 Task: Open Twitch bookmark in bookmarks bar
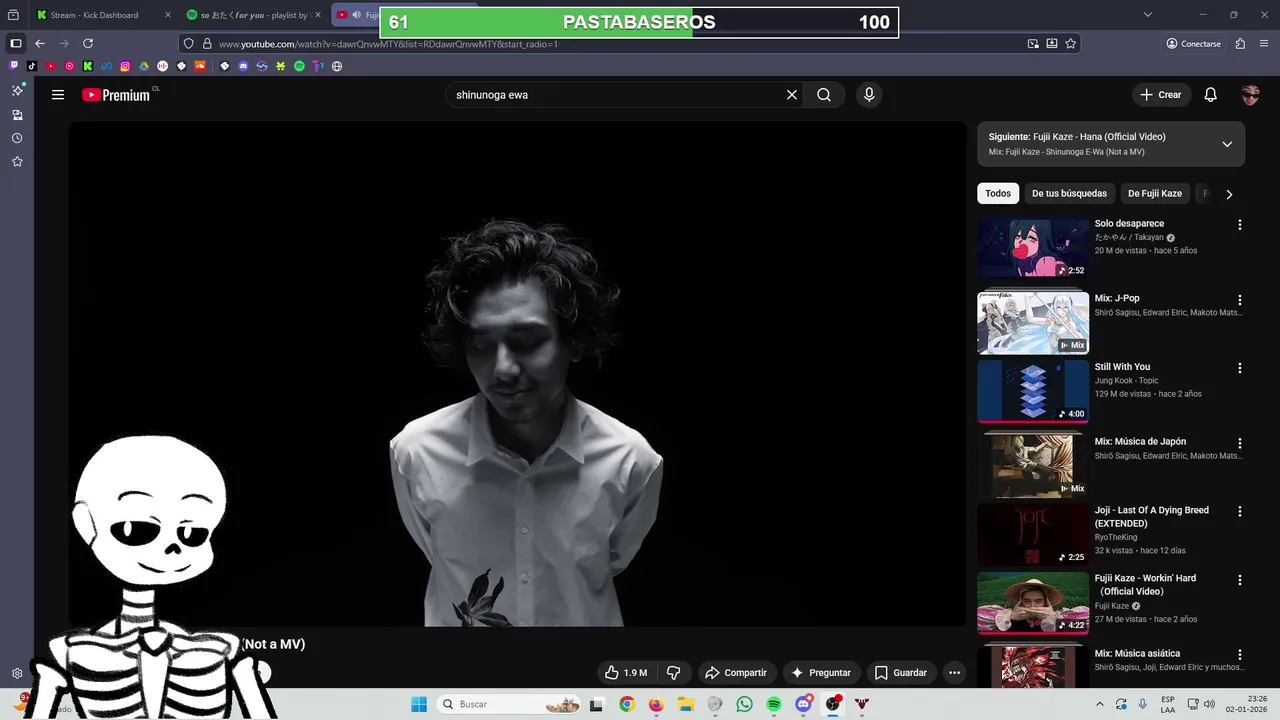click(14, 66)
